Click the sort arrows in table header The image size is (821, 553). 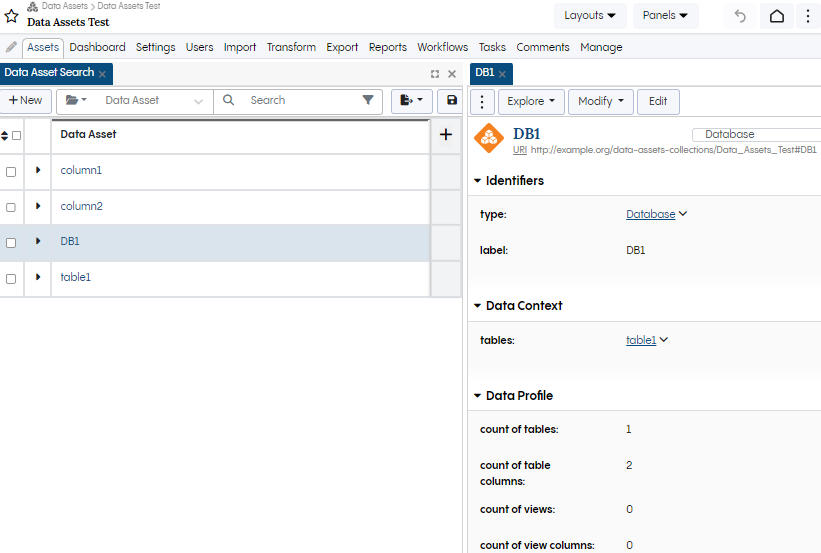pos(4,136)
